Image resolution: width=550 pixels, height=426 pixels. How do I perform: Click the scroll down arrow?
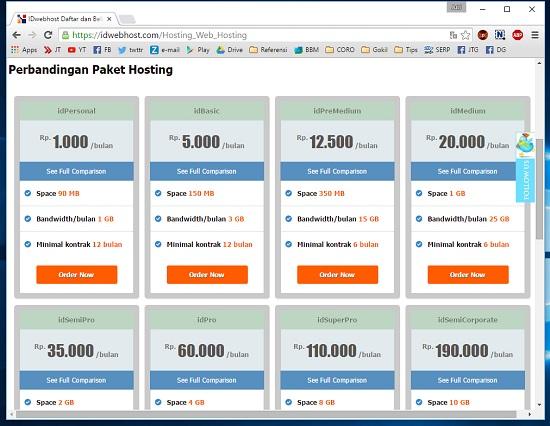click(x=539, y=405)
